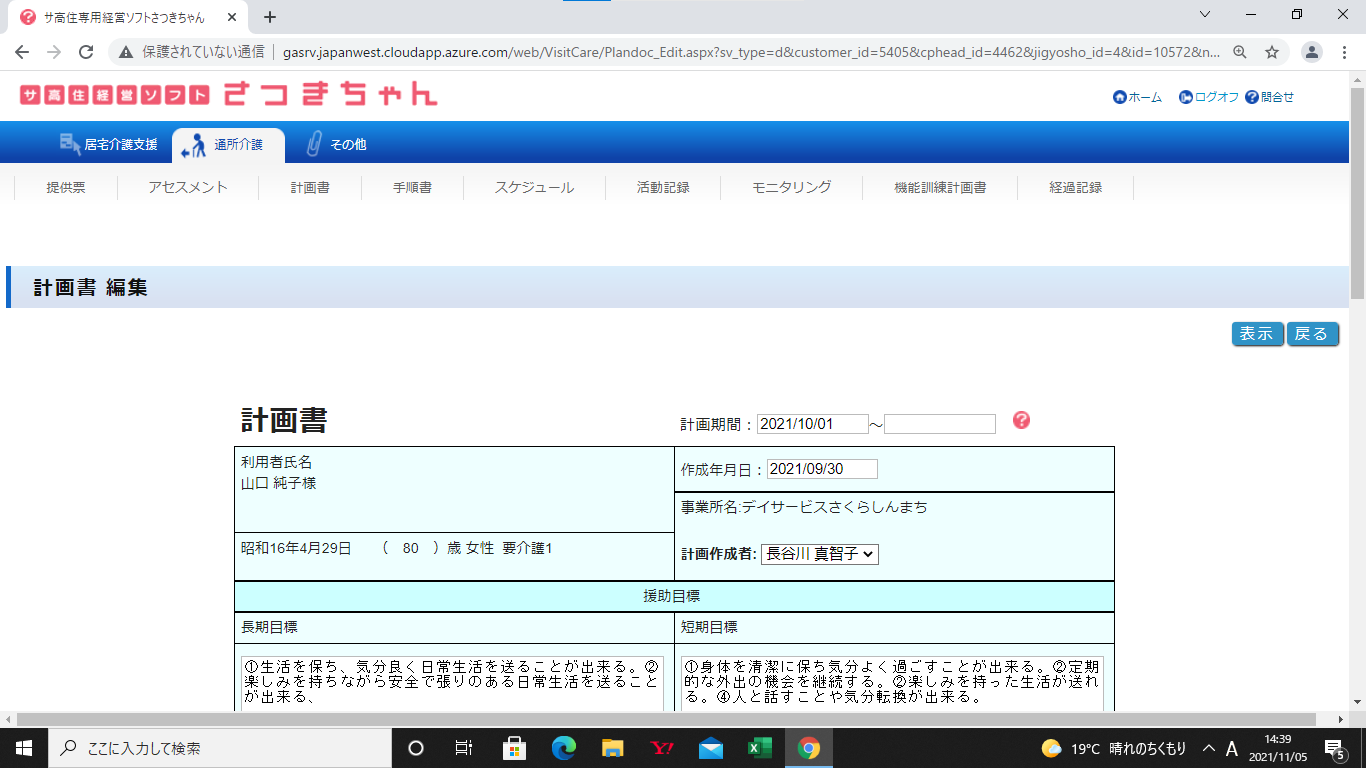Select the 機能訓練計画書 menu item
This screenshot has height=768, width=1366.
coord(939,187)
